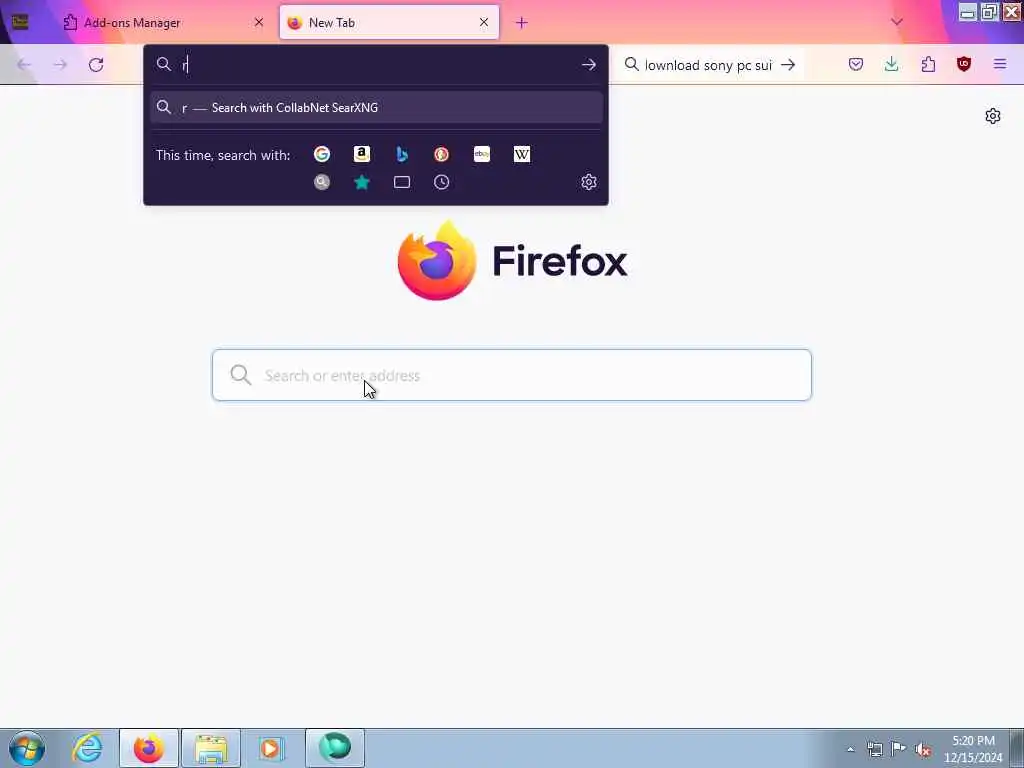Image resolution: width=1024 pixels, height=768 pixels.
Task: Open the clock showing 5:20 PM
Action: (x=972, y=749)
